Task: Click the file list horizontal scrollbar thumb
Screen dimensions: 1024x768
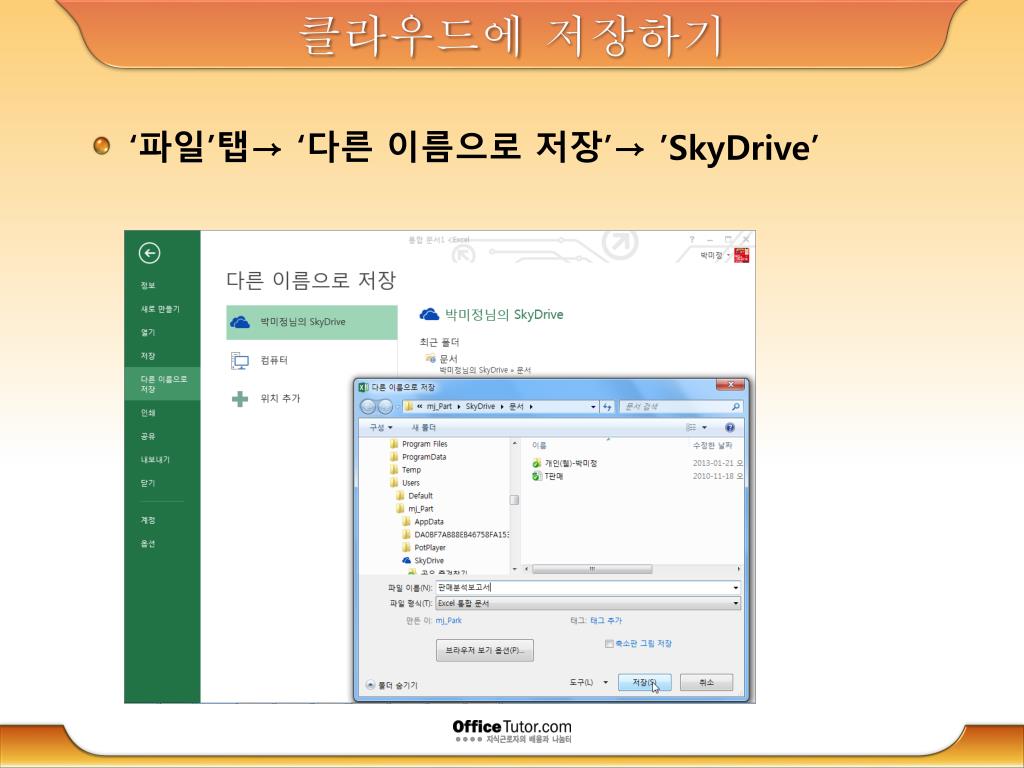Action: point(592,569)
